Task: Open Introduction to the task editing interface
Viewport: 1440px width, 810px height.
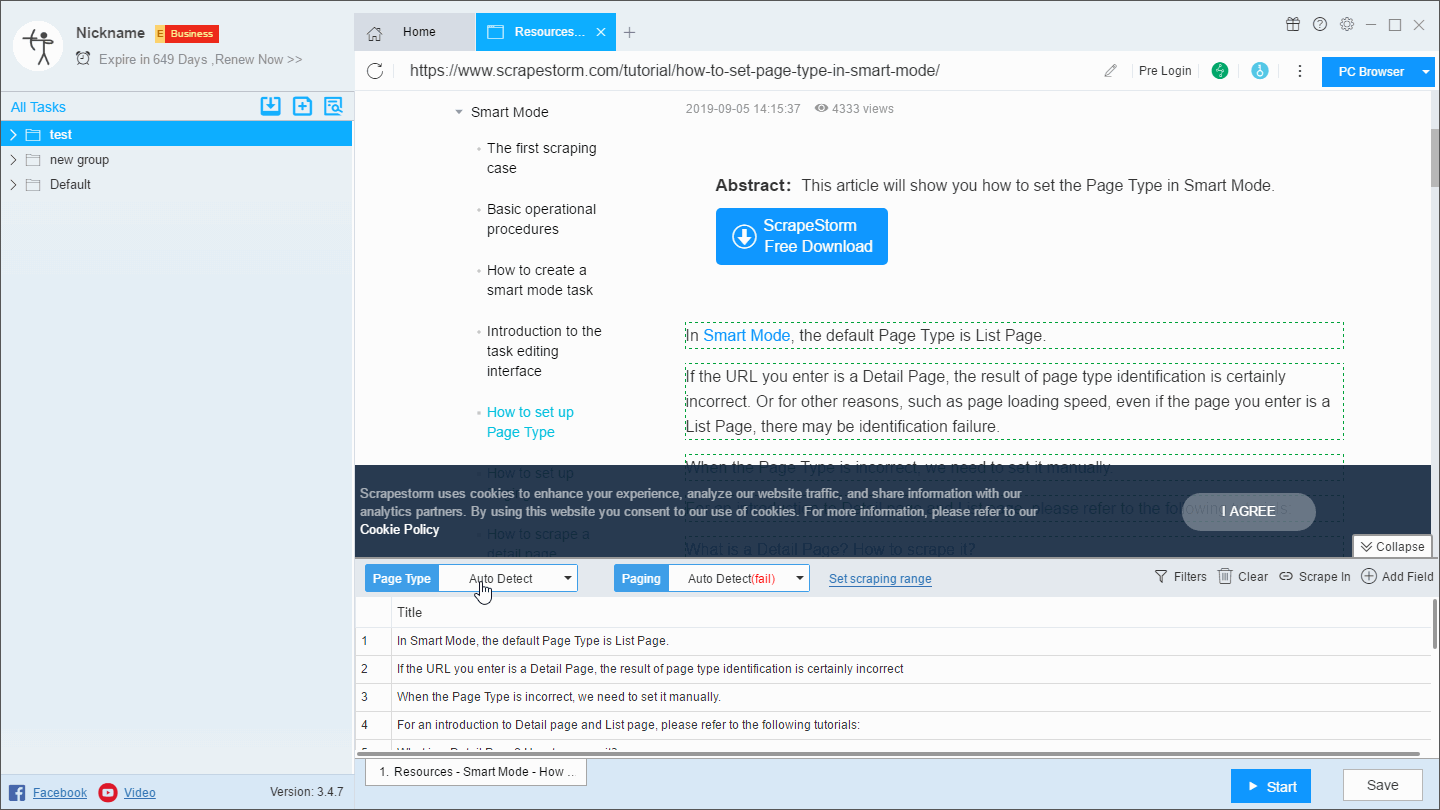Action: pyautogui.click(x=545, y=351)
